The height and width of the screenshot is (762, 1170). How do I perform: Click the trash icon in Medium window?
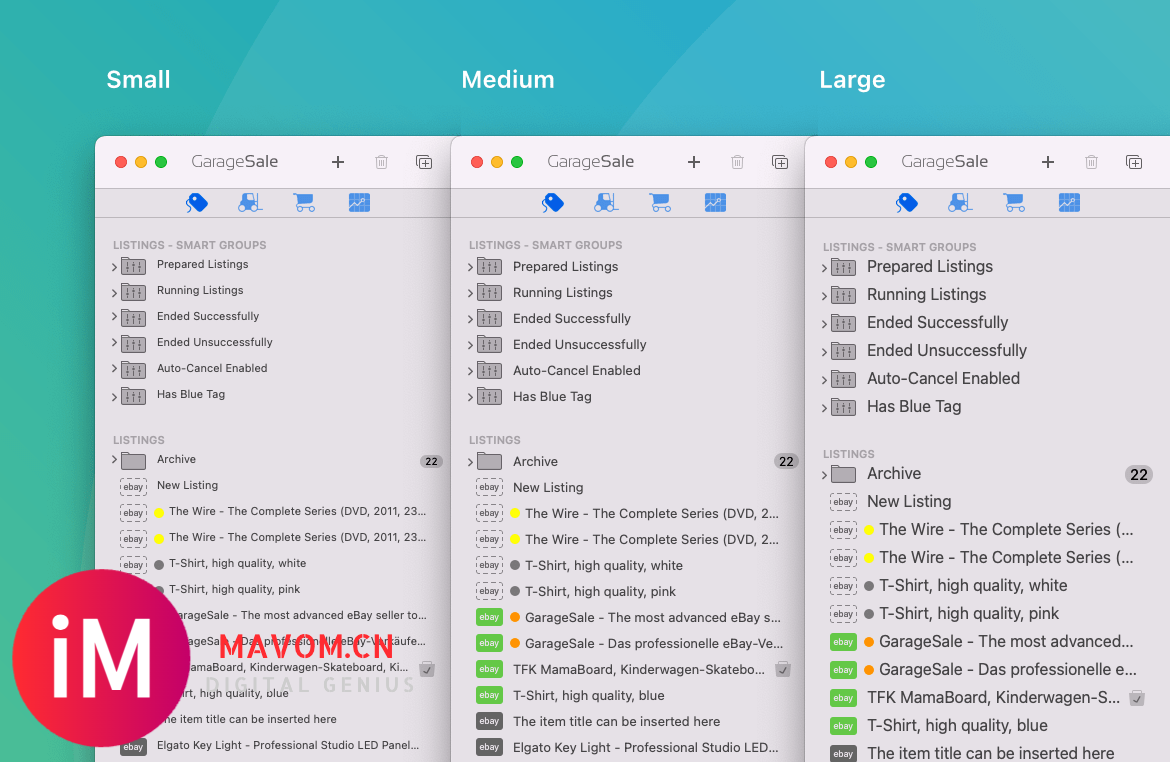coord(737,162)
